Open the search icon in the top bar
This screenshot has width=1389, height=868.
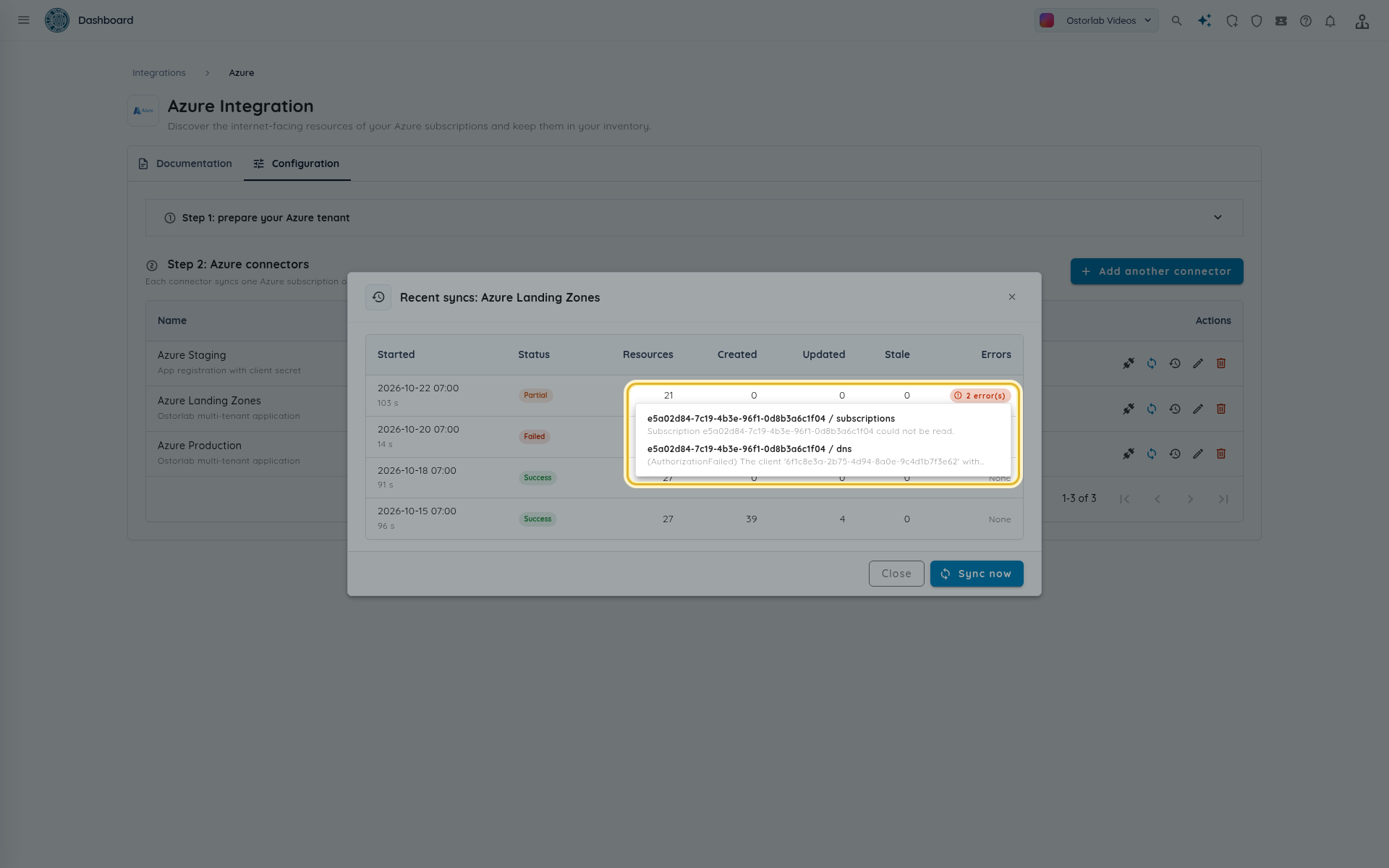[1176, 21]
